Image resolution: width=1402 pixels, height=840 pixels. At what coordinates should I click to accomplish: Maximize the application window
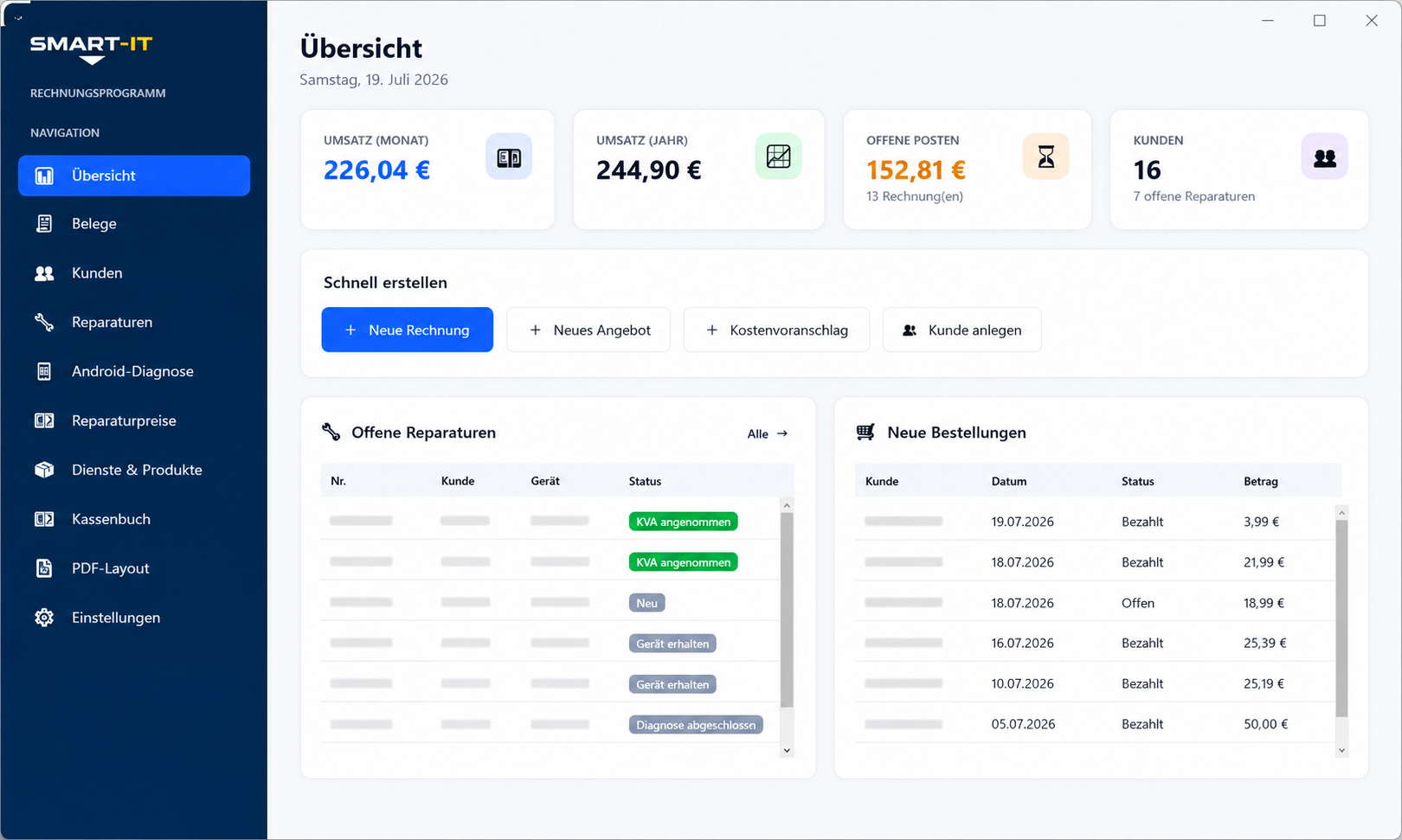click(1319, 21)
